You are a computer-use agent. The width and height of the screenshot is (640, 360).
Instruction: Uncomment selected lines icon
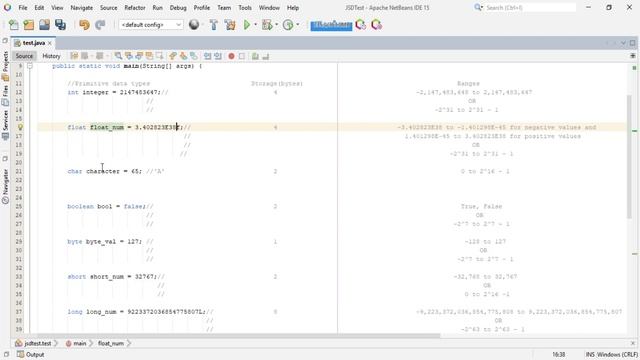point(266,56)
